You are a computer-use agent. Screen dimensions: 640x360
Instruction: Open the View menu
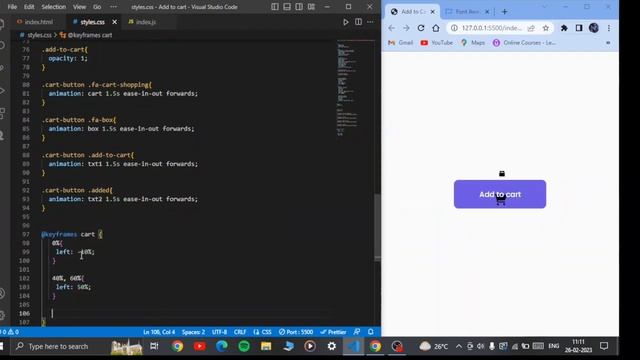click(x=79, y=7)
